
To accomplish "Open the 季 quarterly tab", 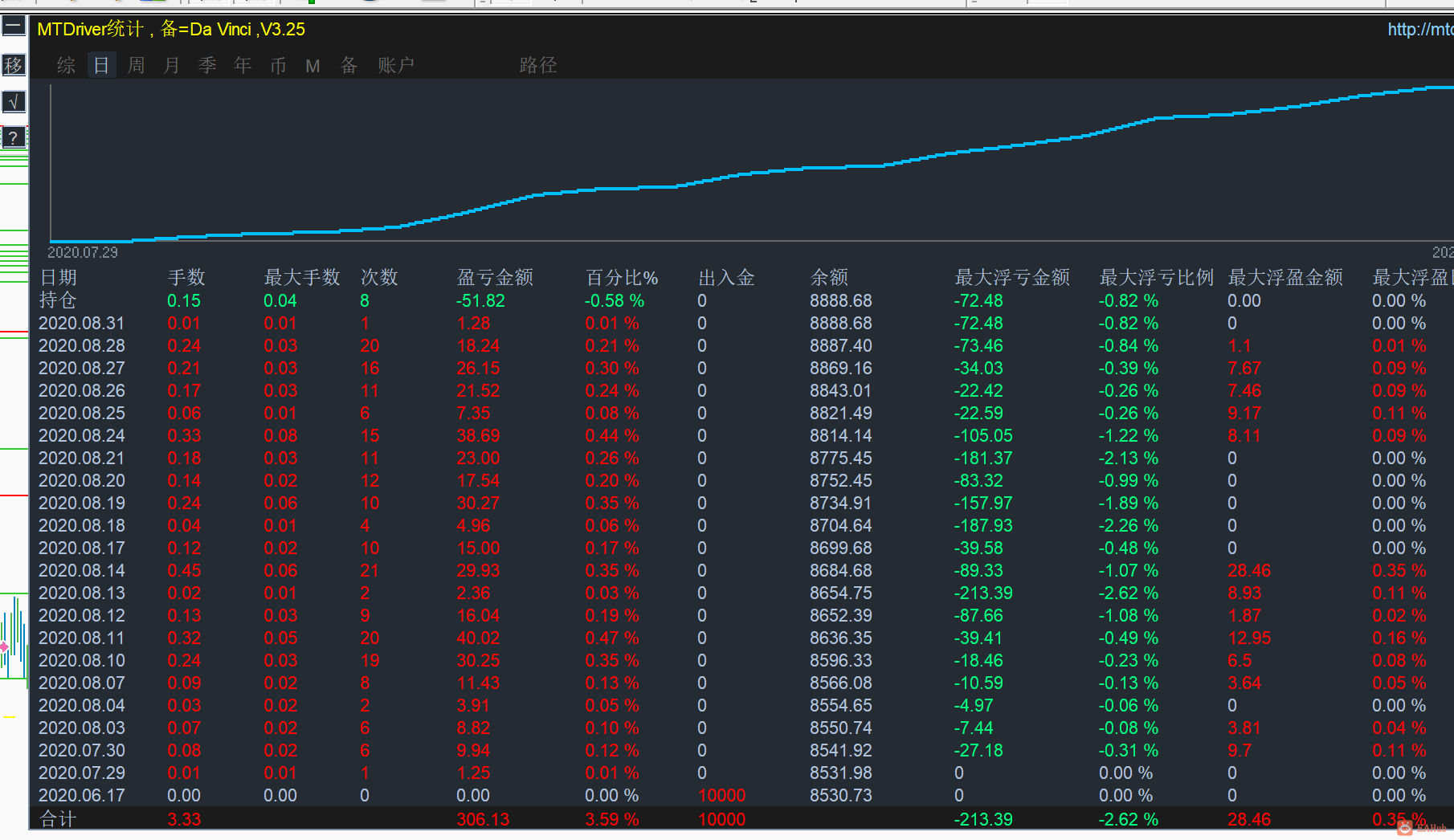I will [207, 65].
